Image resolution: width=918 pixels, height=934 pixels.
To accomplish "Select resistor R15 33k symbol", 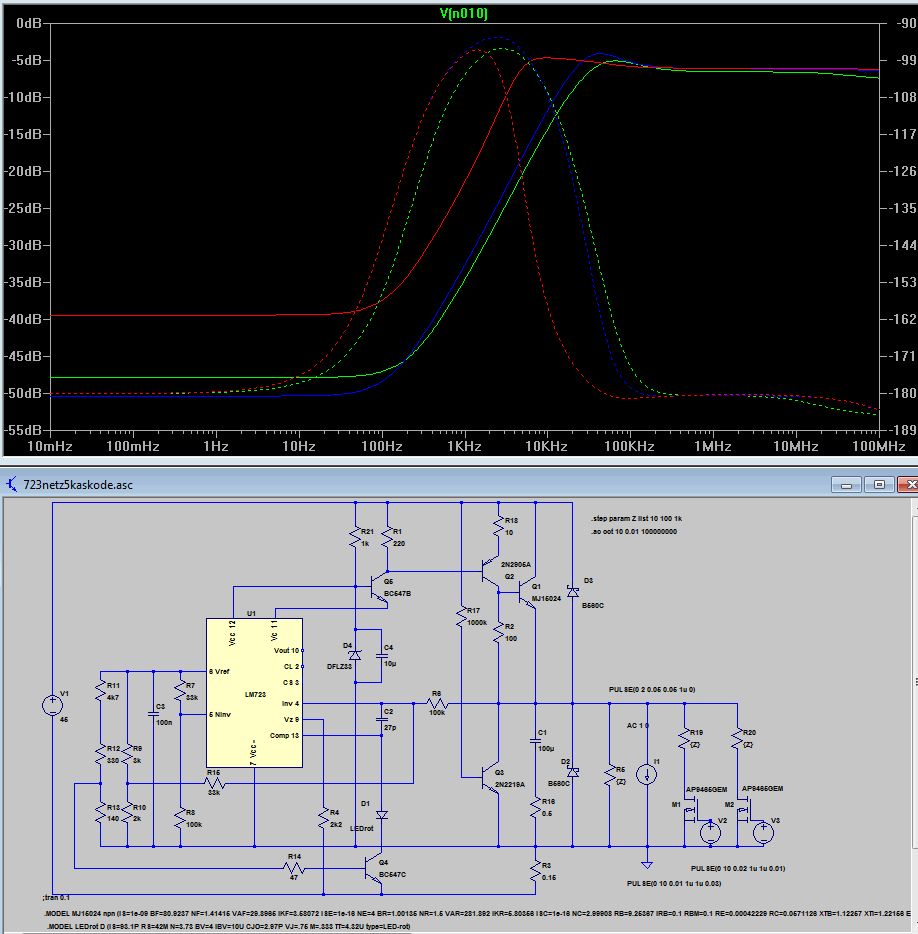I will click(x=214, y=783).
